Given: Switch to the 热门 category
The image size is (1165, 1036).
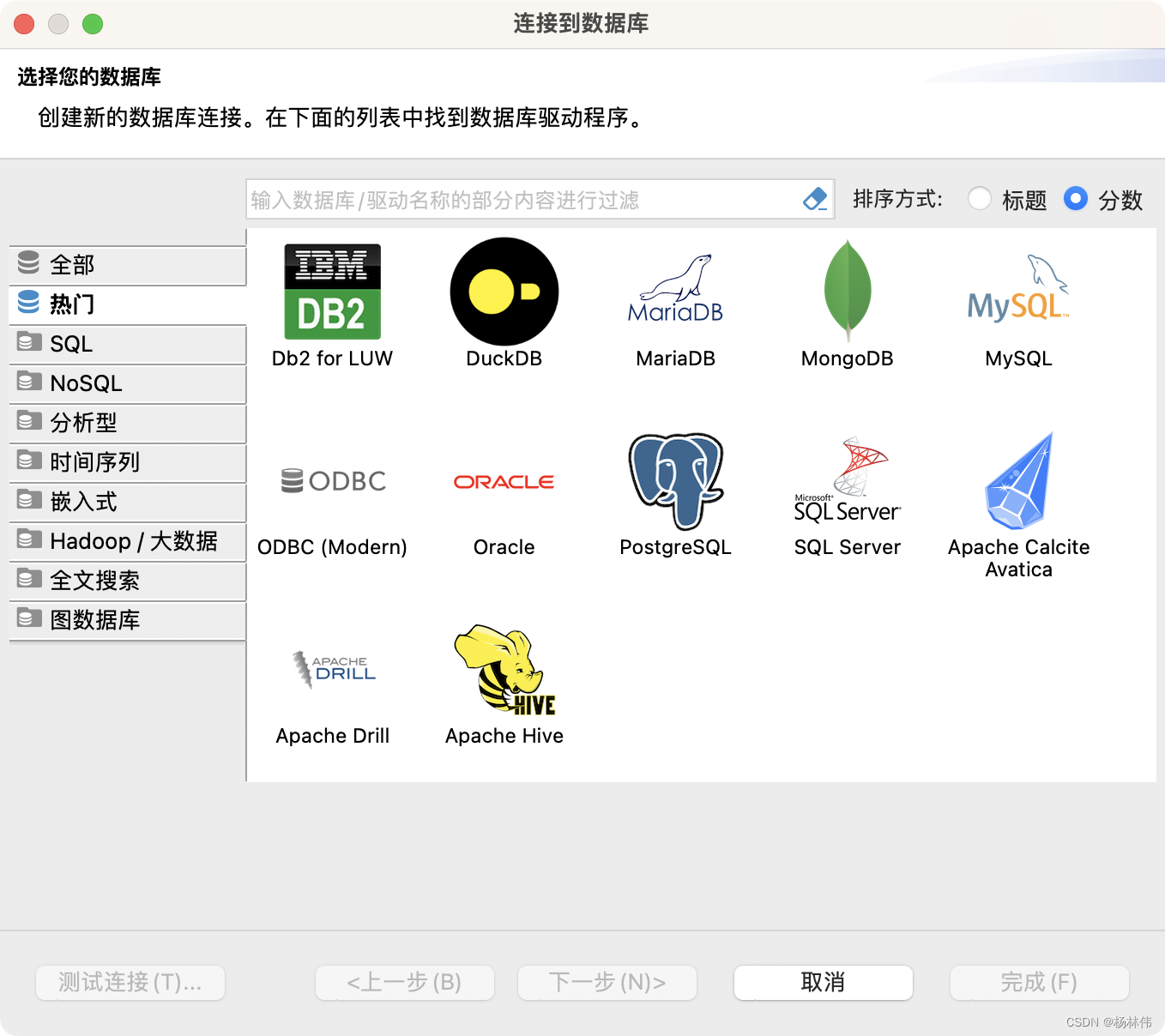Looking at the screenshot, I should pyautogui.click(x=127, y=304).
